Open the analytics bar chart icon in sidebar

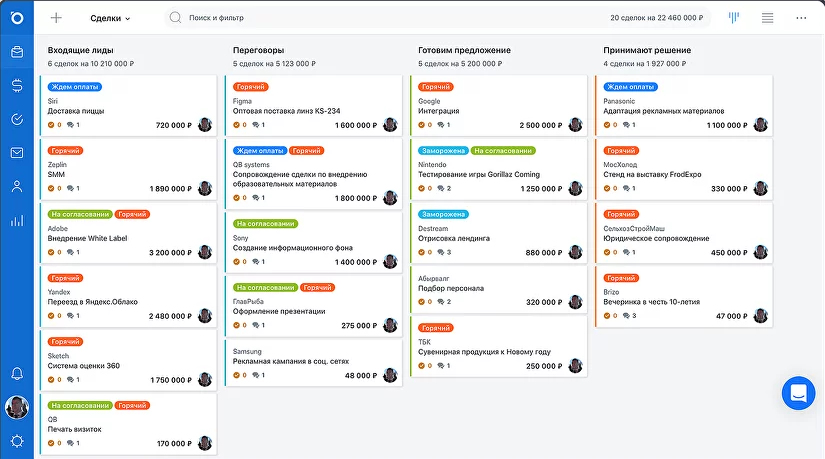click(x=17, y=221)
